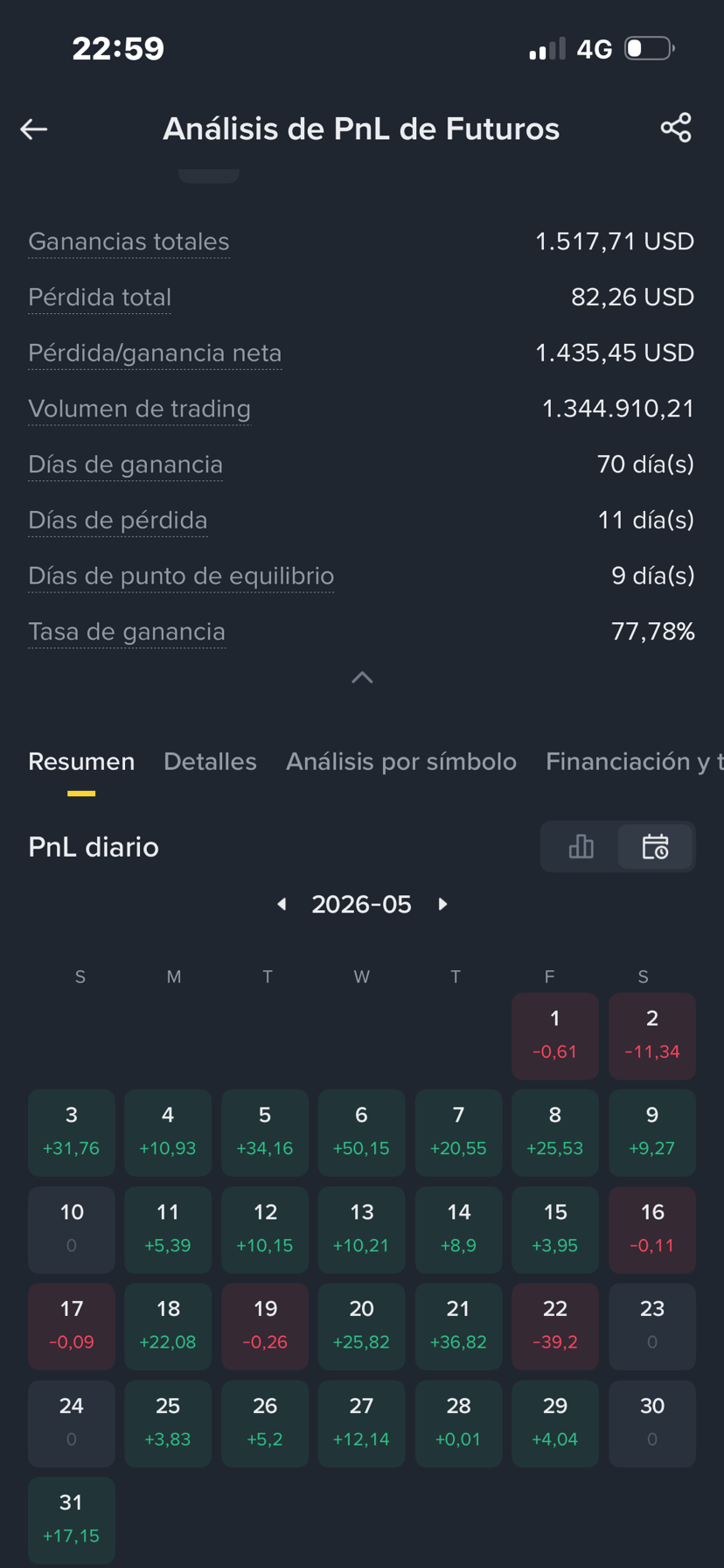Viewport: 724px width, 1568px height.
Task: Tap the battery indicator in status bar
Action: [650, 48]
